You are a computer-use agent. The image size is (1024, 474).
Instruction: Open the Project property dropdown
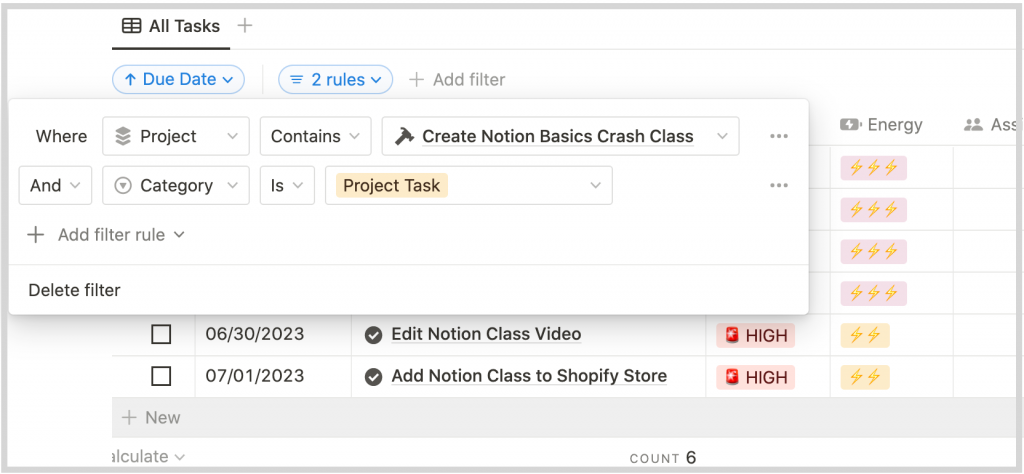tap(176, 136)
